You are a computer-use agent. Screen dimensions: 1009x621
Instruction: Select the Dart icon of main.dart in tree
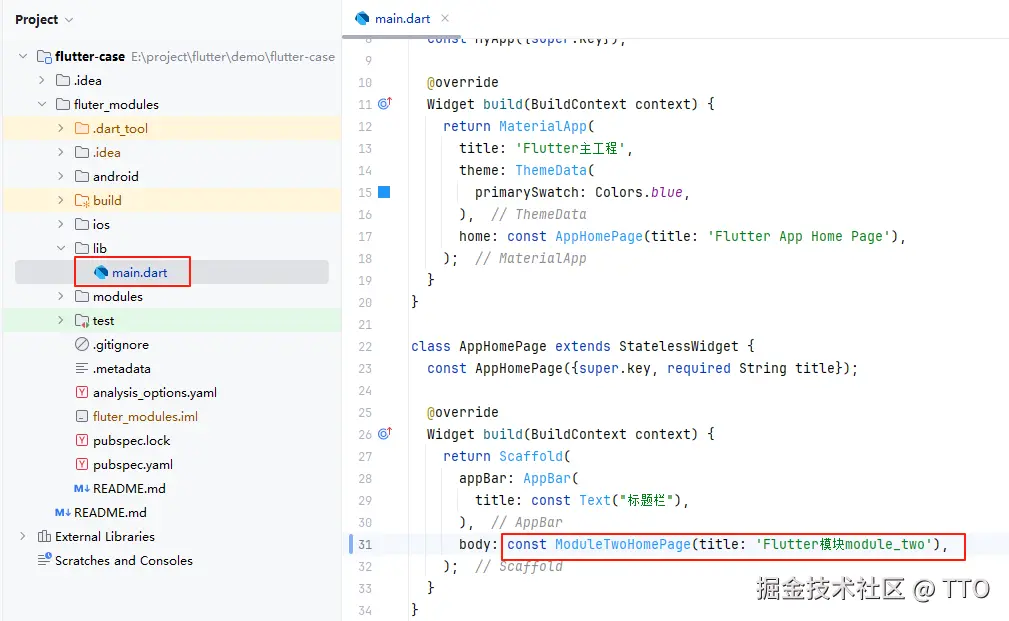[100, 272]
